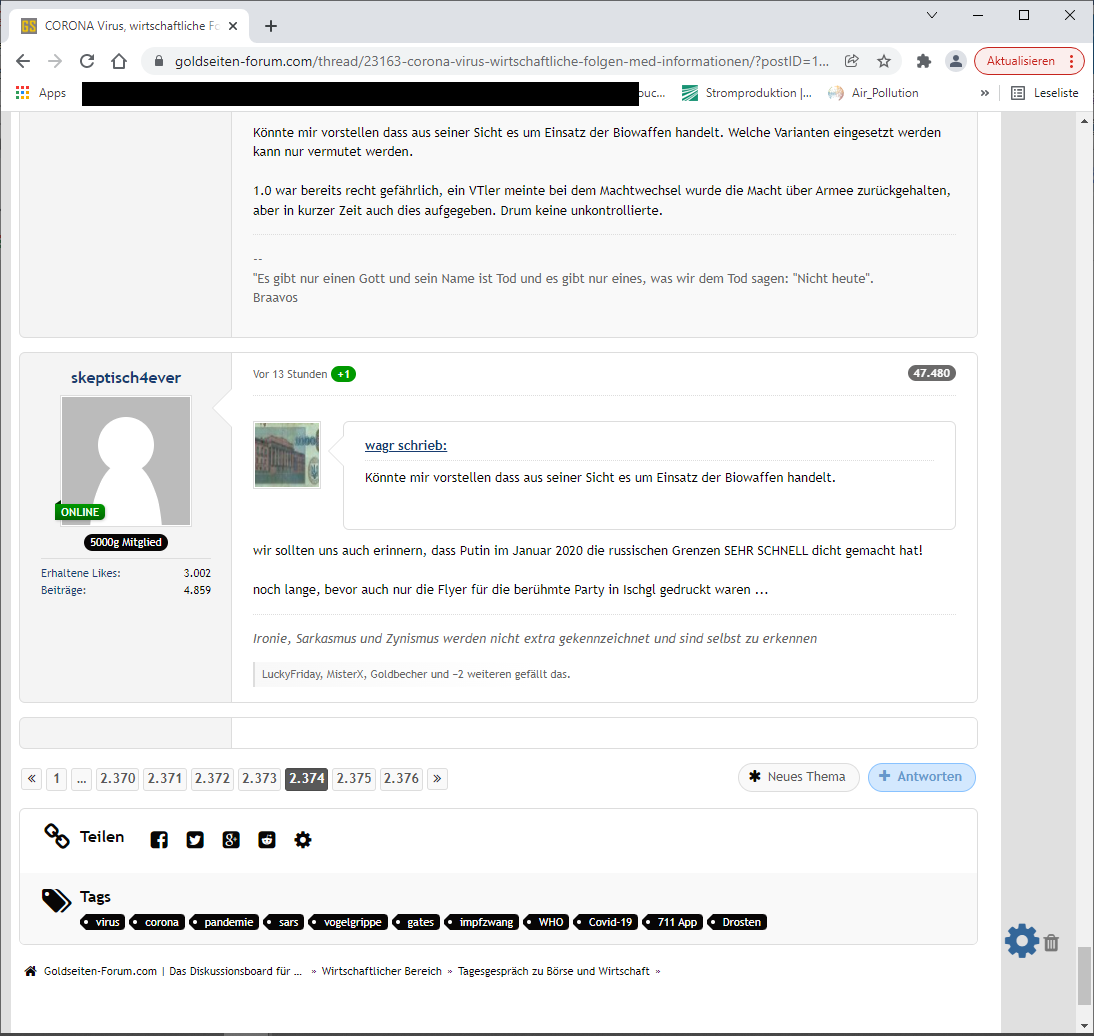Open skeptisch4ever user profile link
This screenshot has width=1094, height=1036.
pyautogui.click(x=126, y=377)
